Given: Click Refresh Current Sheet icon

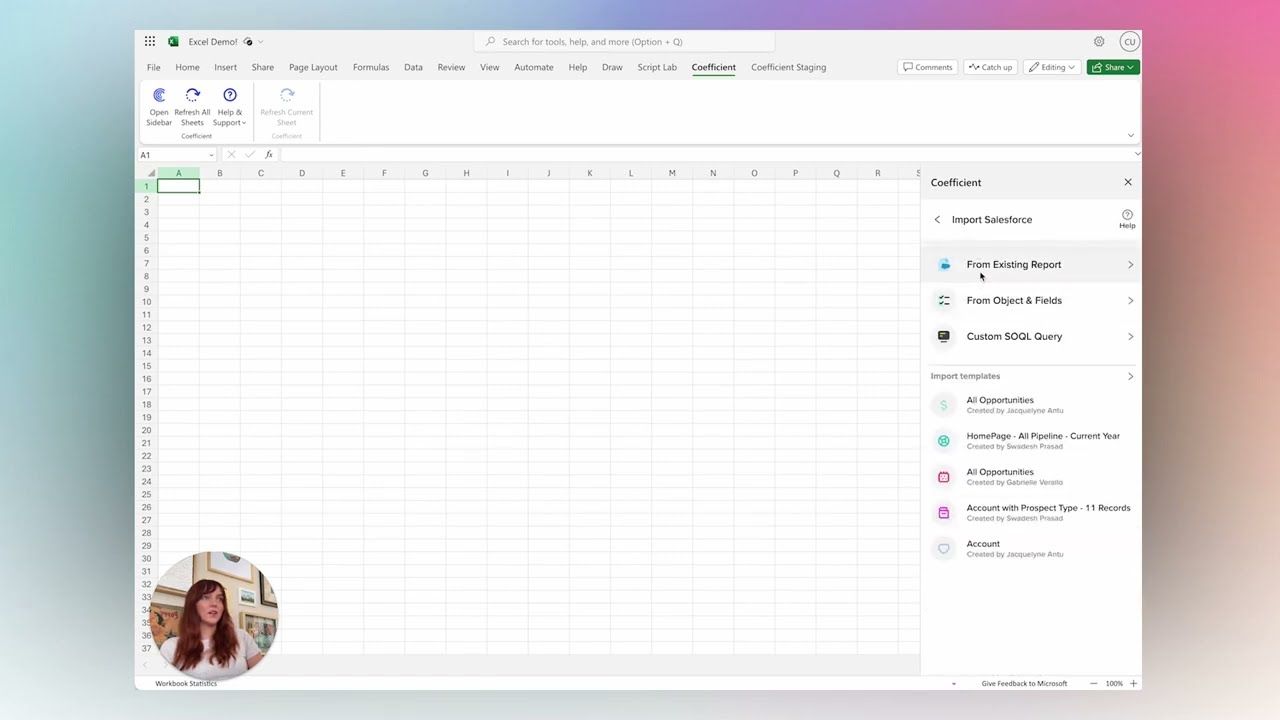Looking at the screenshot, I should tap(287, 95).
